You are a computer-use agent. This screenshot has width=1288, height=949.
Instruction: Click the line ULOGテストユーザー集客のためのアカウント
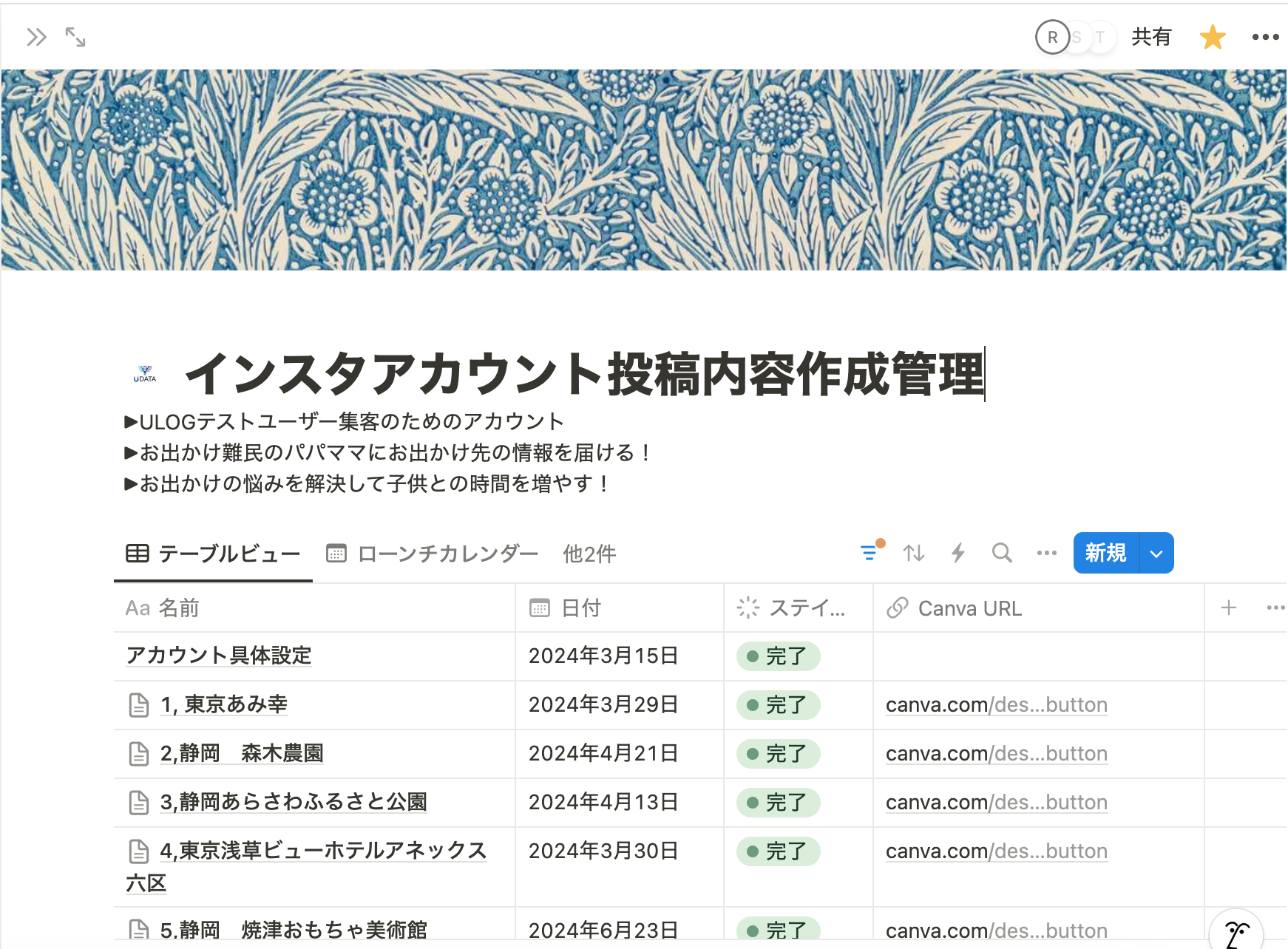345,422
